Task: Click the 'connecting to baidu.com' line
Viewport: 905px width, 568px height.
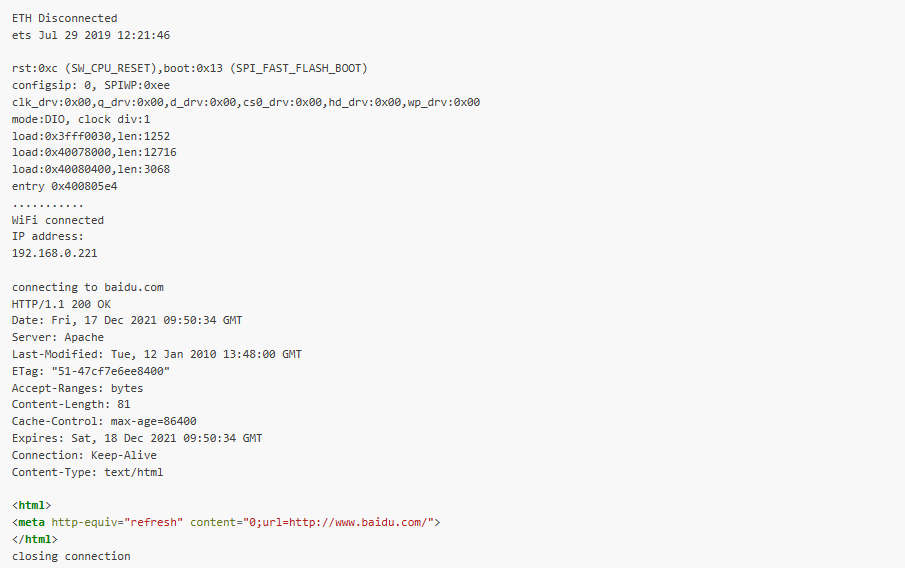Action: point(88,287)
